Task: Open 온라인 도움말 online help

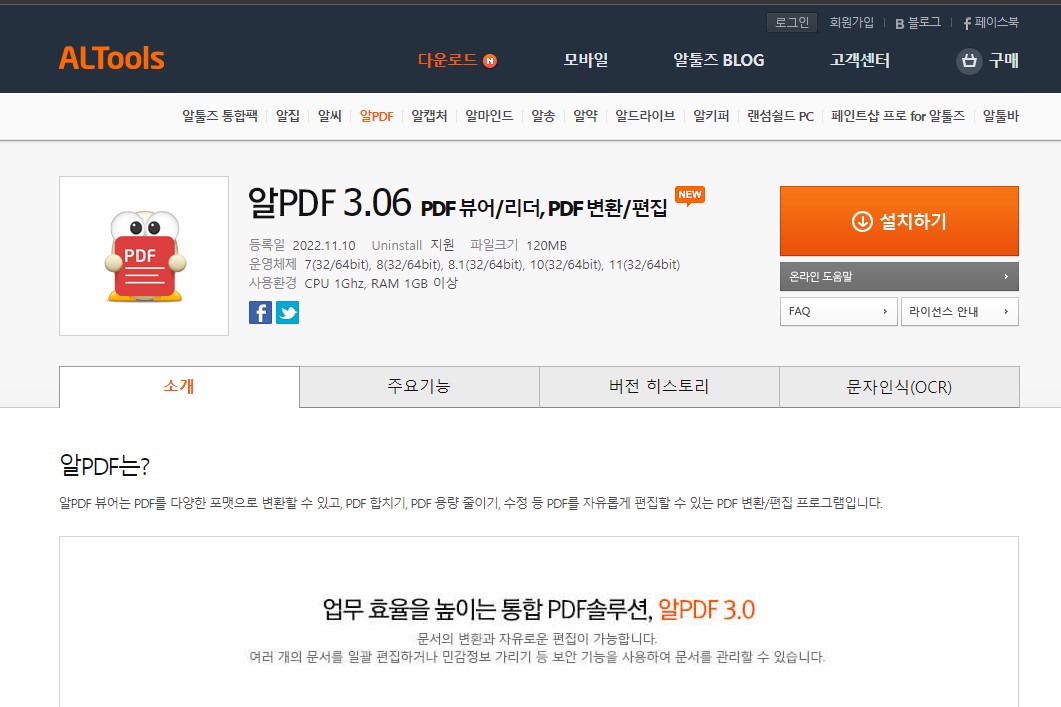Action: click(899, 277)
